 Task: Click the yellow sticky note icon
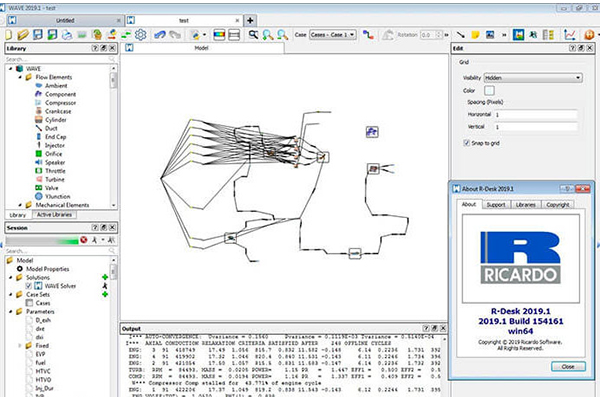click(x=475, y=35)
